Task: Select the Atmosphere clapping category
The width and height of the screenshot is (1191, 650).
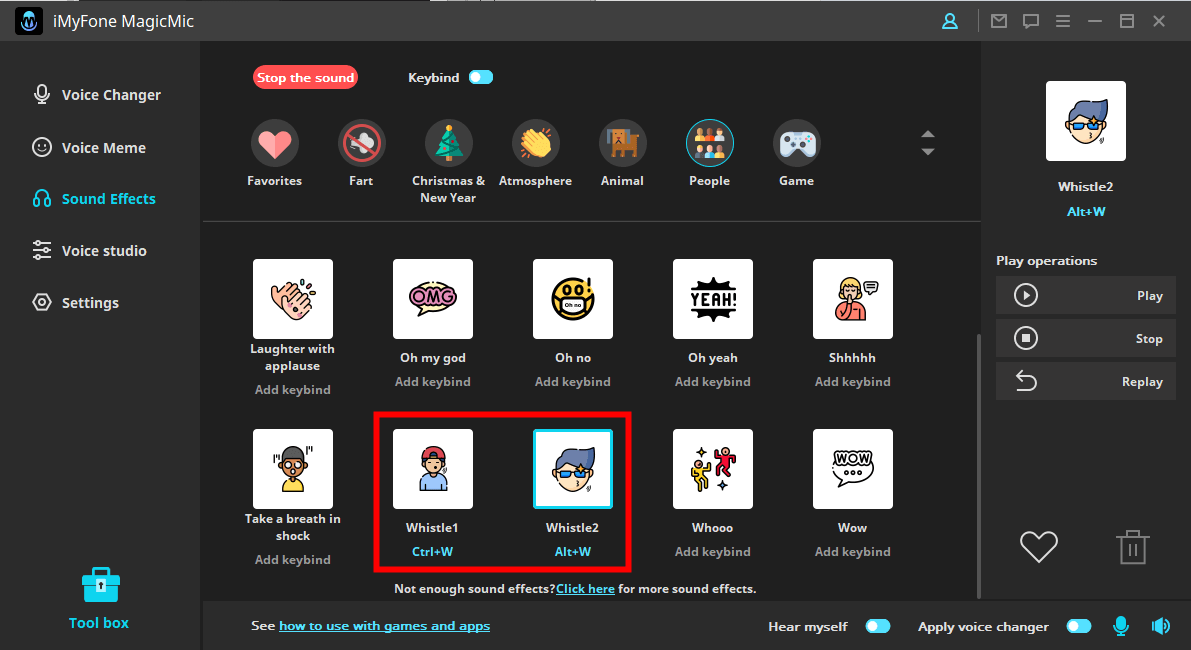Action: click(535, 144)
